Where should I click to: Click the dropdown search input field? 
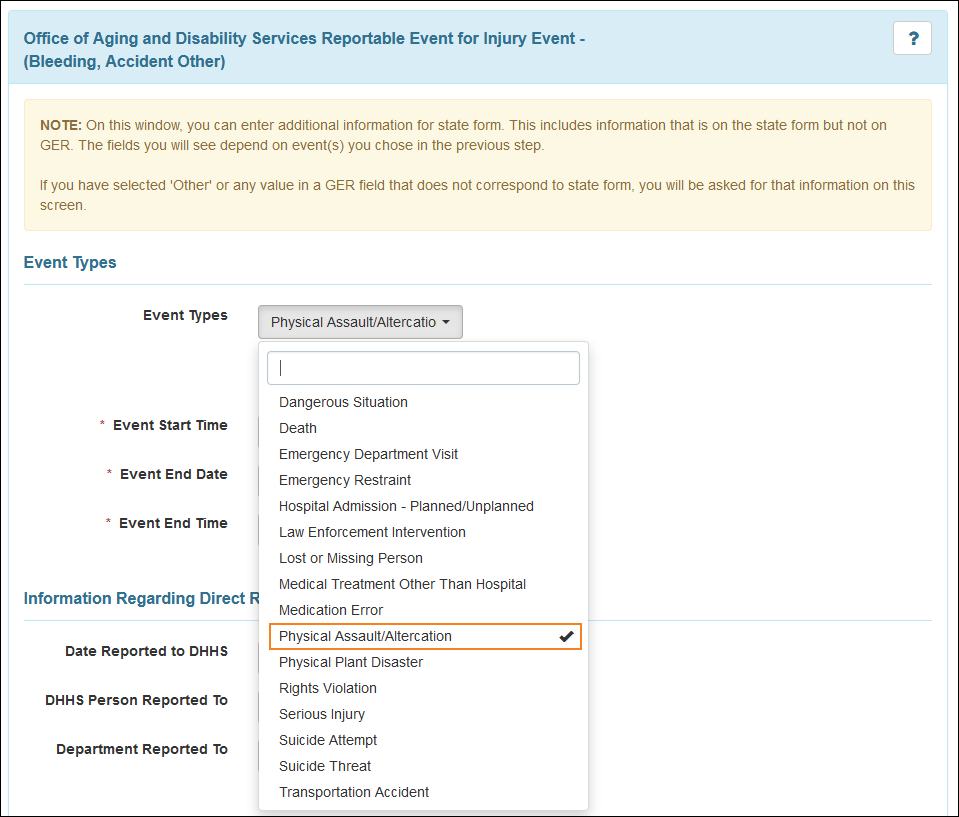click(423, 368)
